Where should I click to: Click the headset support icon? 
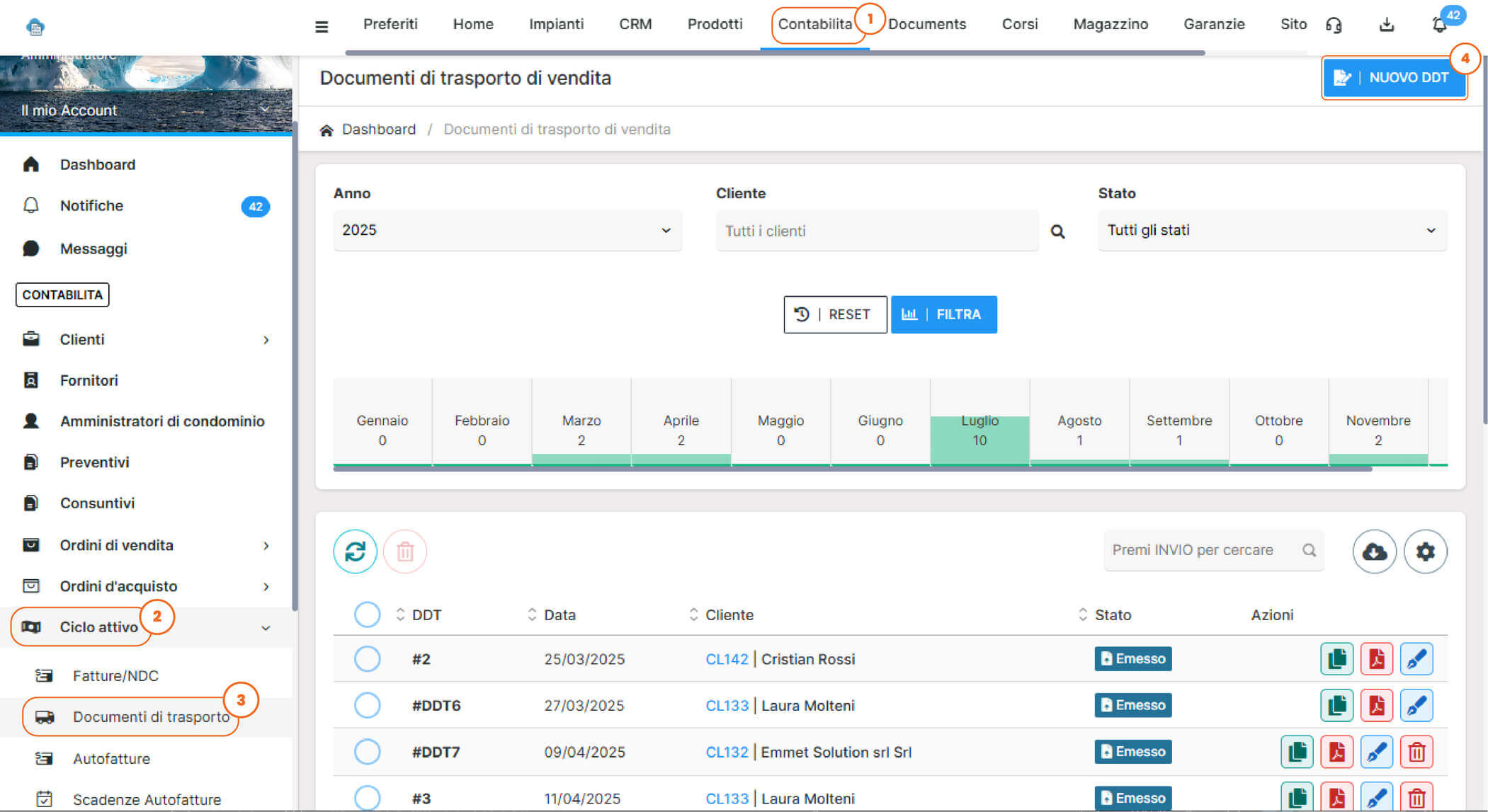coord(1334,25)
